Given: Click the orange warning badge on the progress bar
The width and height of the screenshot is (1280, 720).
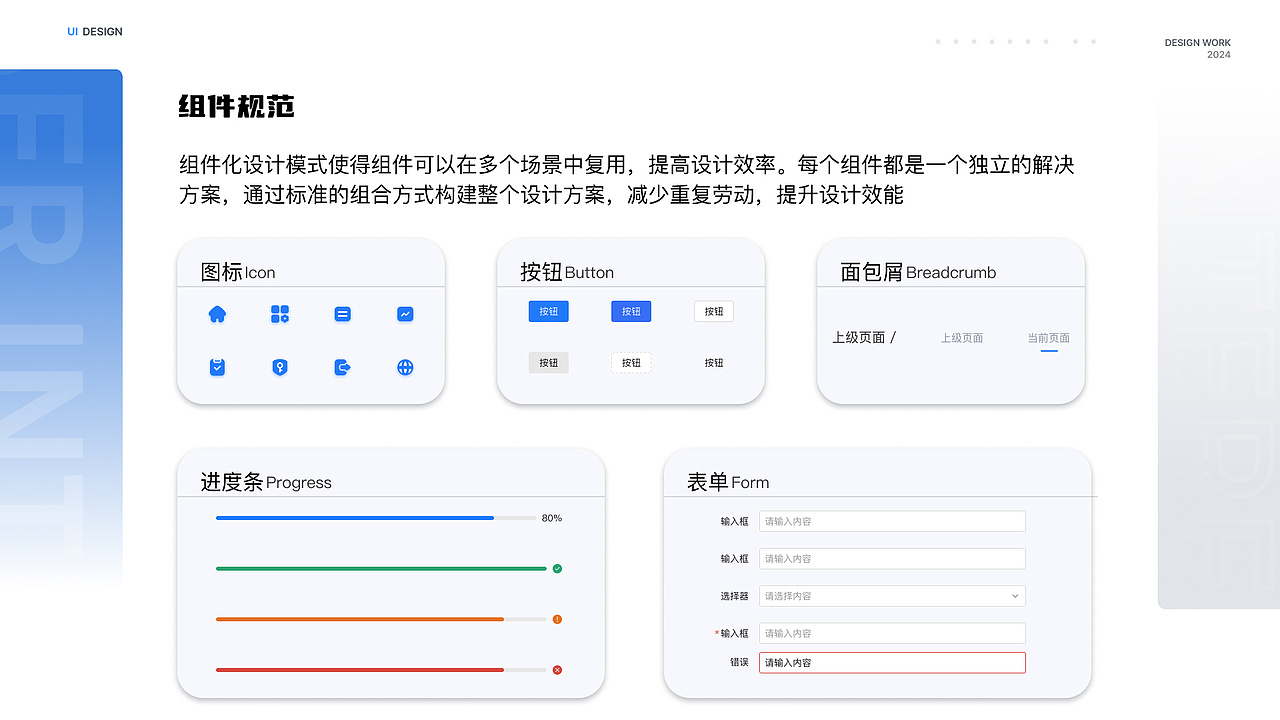Looking at the screenshot, I should (x=557, y=619).
